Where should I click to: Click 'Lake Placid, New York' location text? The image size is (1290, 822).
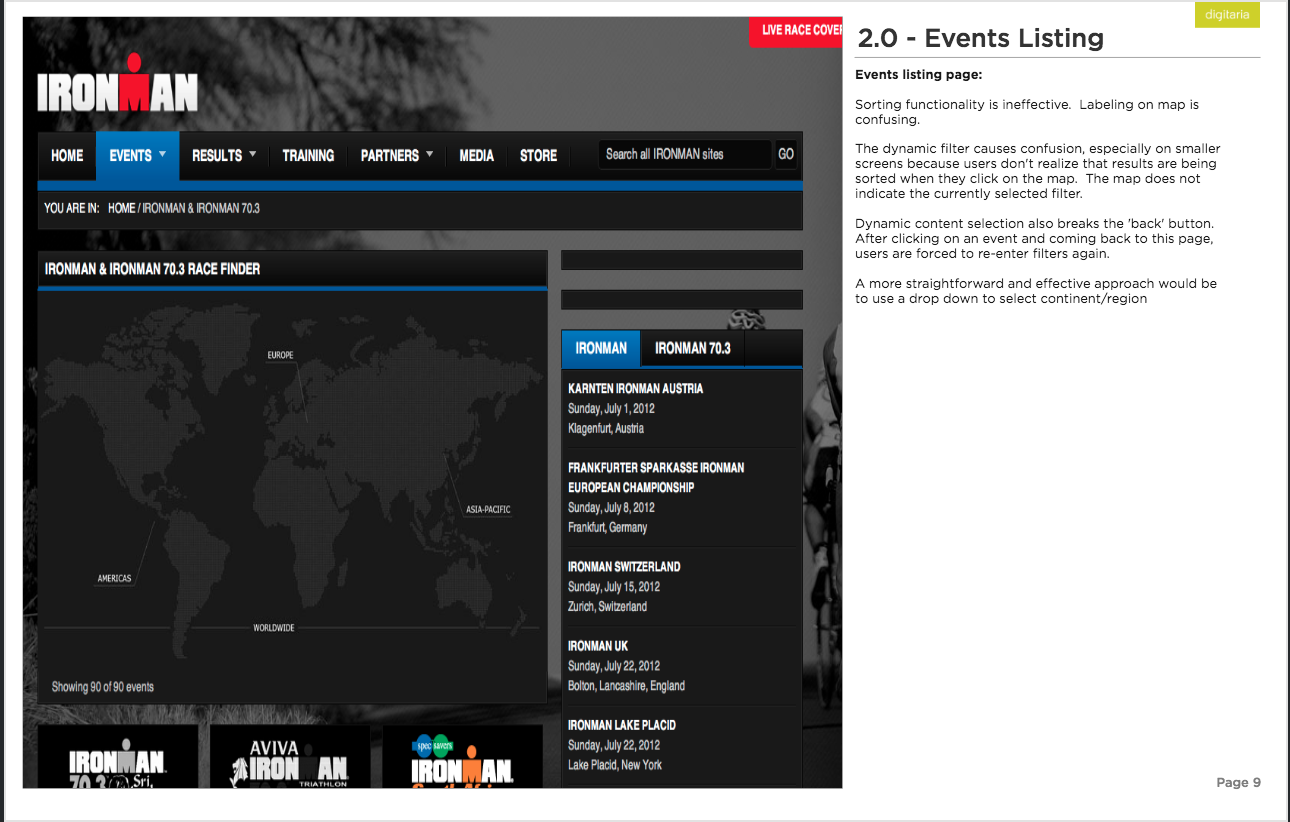pos(615,764)
